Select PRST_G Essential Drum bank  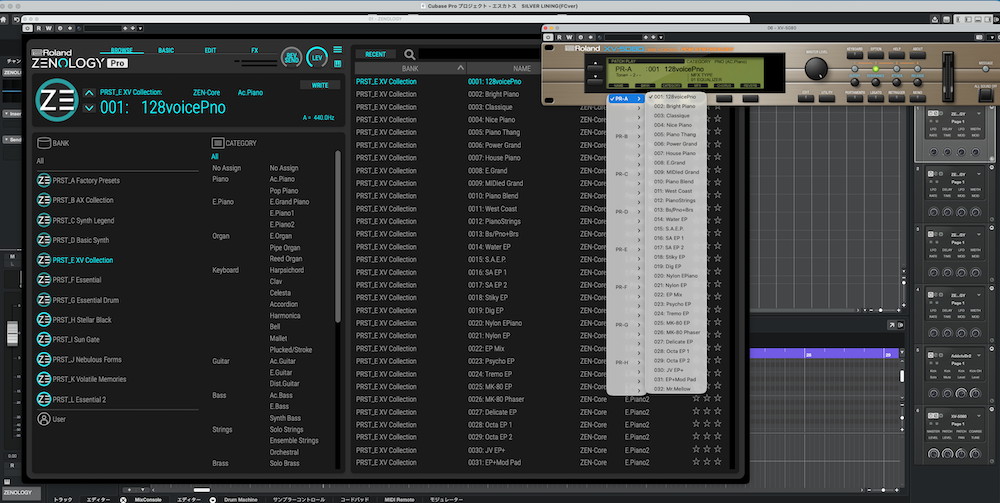[85, 300]
